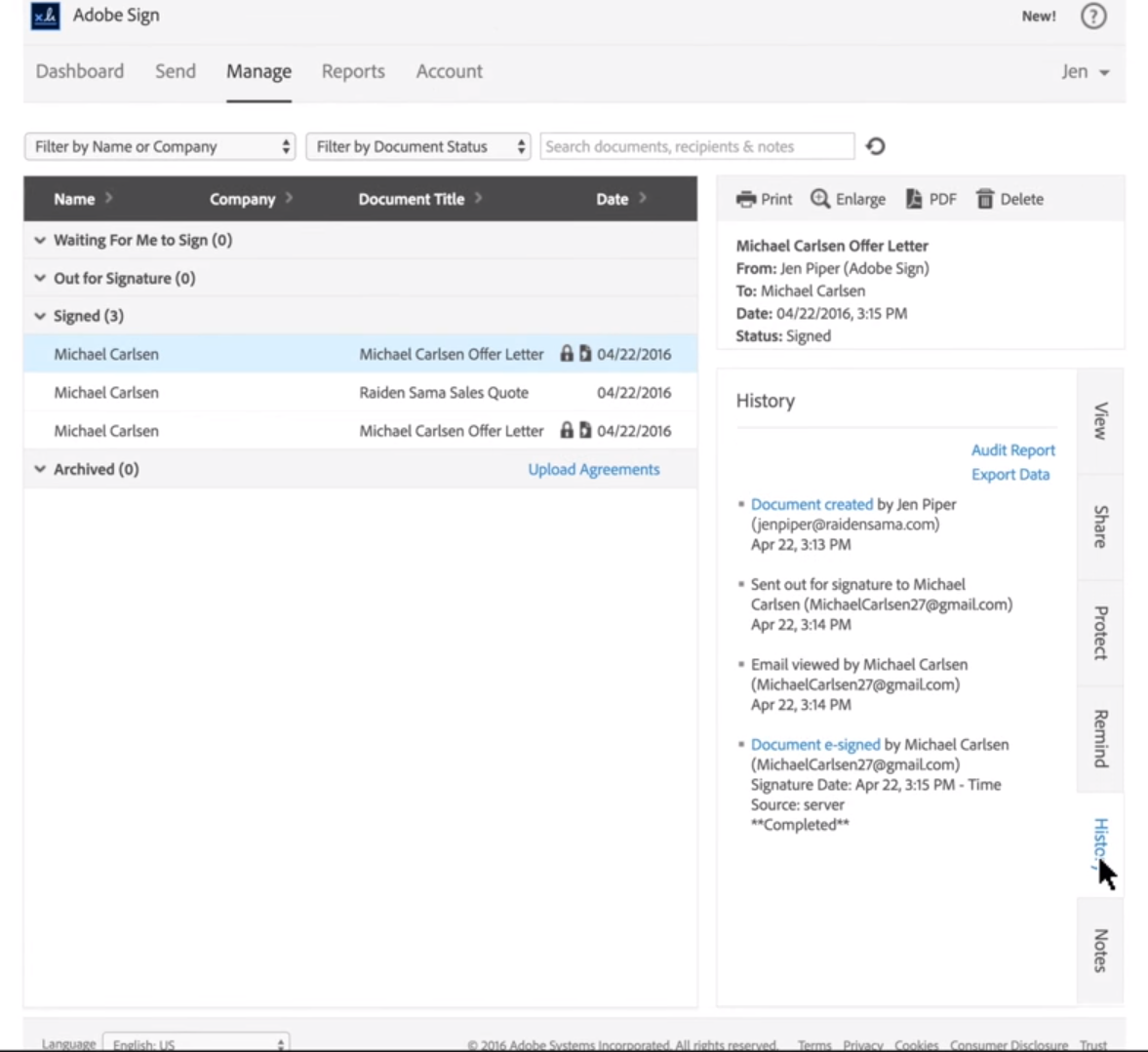
Task: Collapse Out for Signature section
Action: point(40,278)
